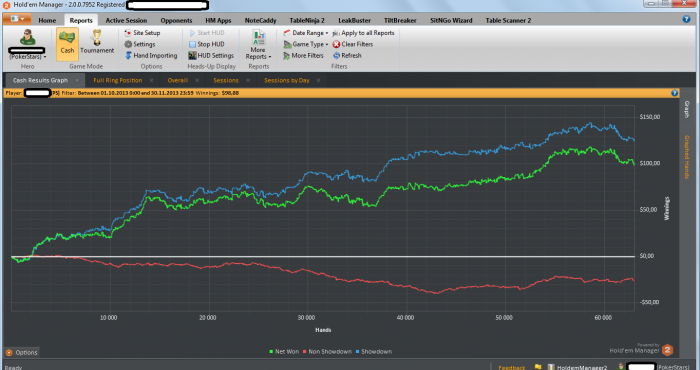Switch to the Full Ring Position report tab

(x=117, y=80)
